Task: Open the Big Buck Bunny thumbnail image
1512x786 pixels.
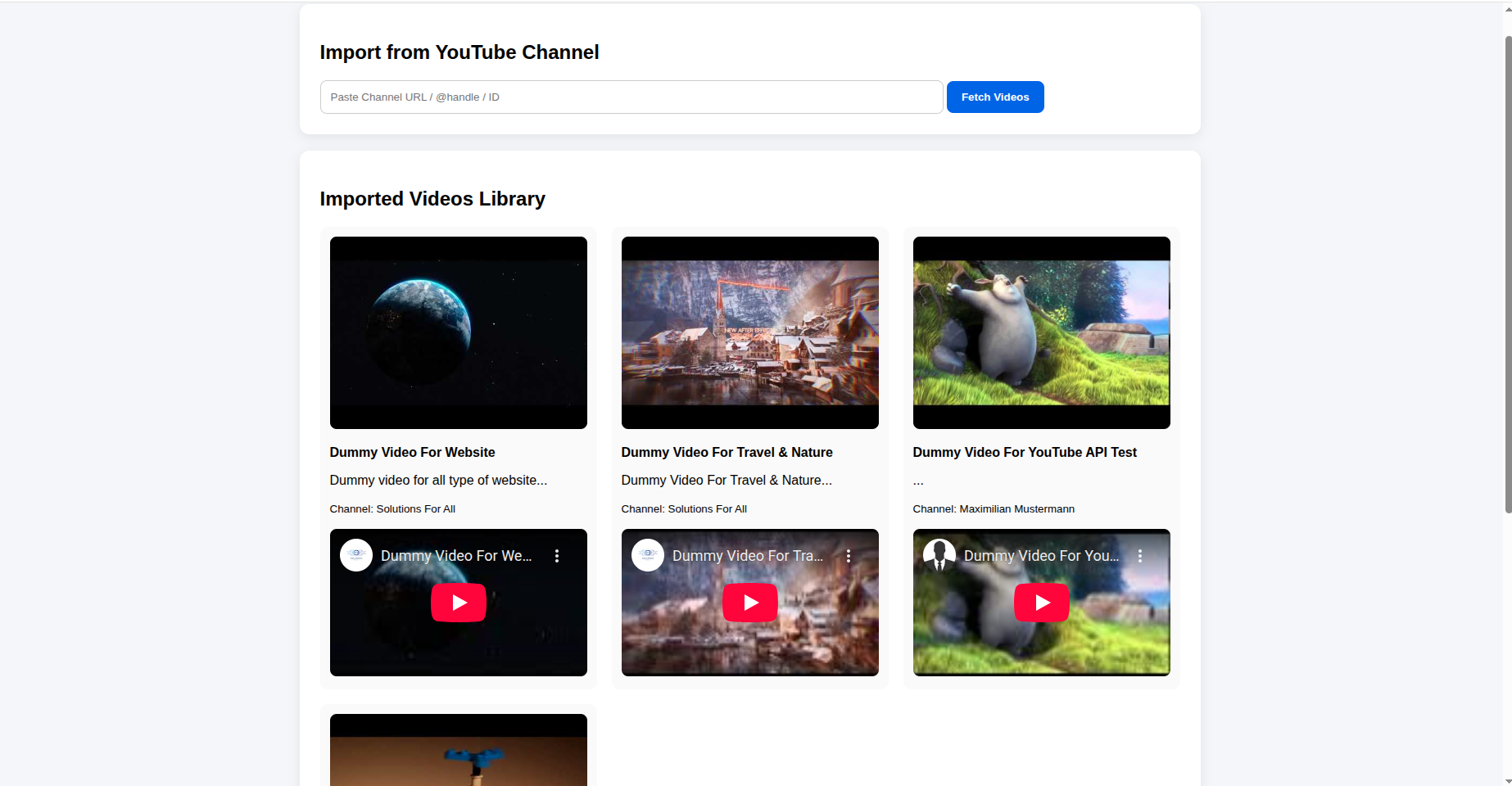Action: coord(1041,332)
